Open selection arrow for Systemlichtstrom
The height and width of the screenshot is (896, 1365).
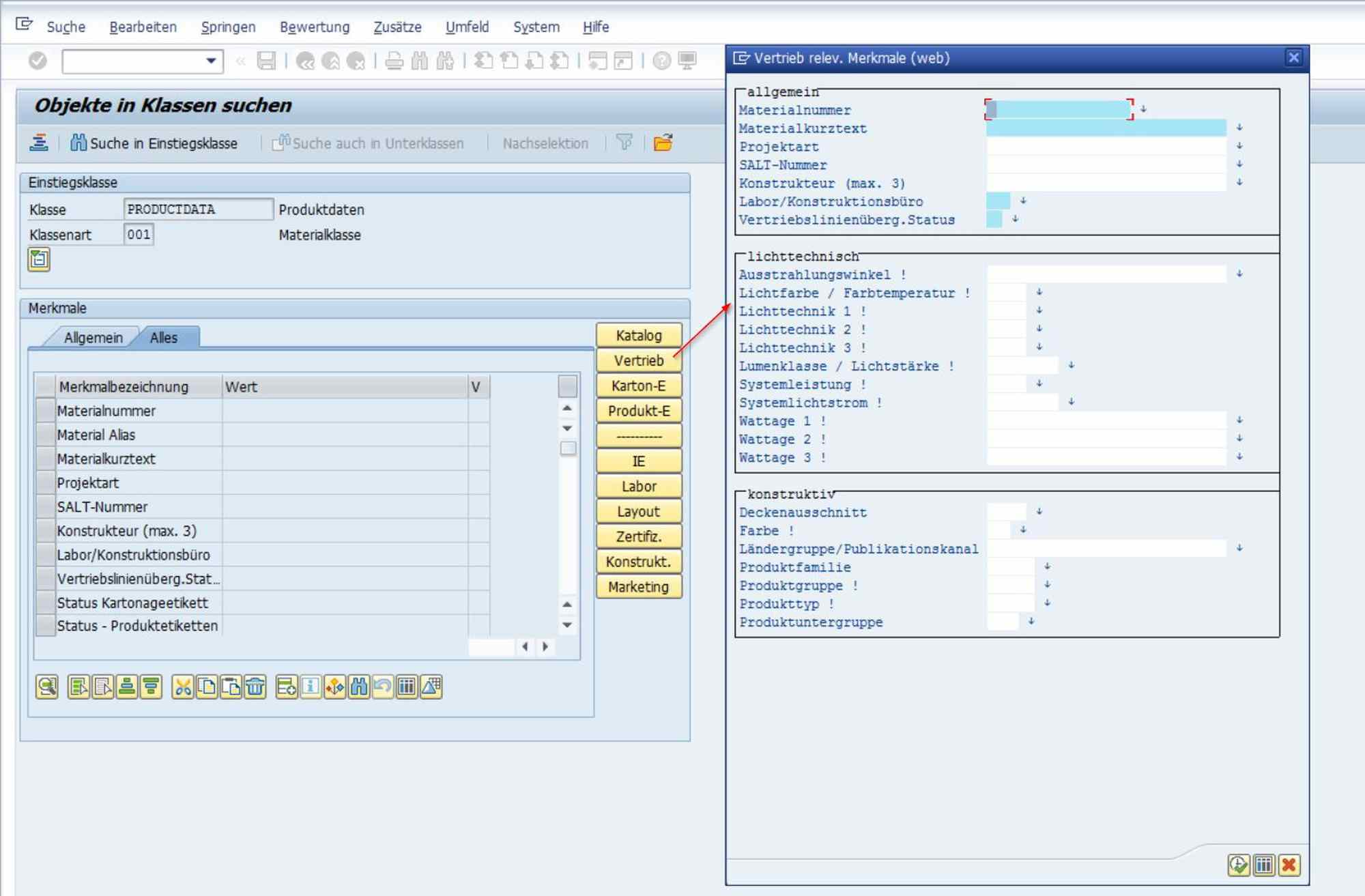[1072, 402]
